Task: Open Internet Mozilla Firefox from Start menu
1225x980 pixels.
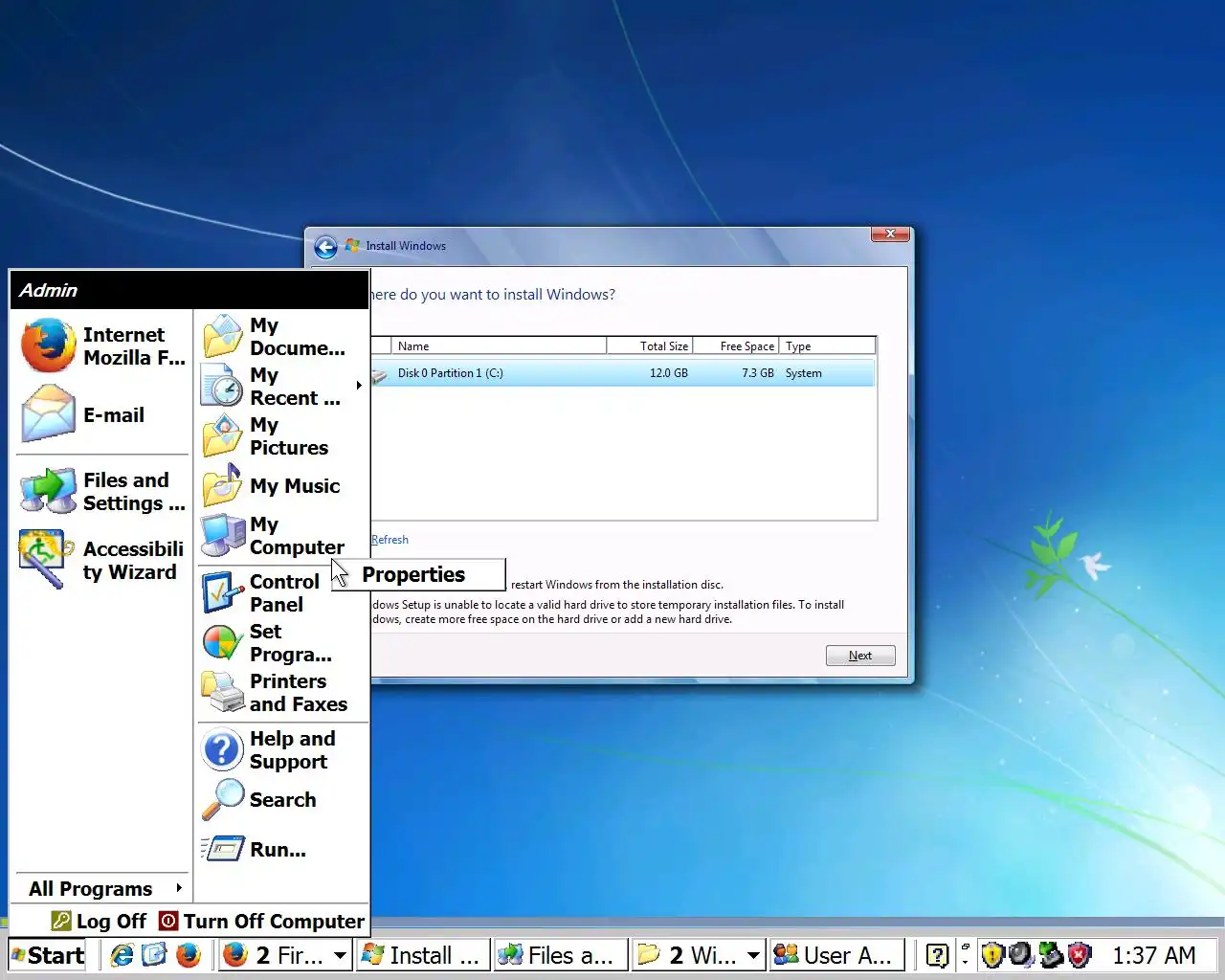Action: [x=102, y=345]
